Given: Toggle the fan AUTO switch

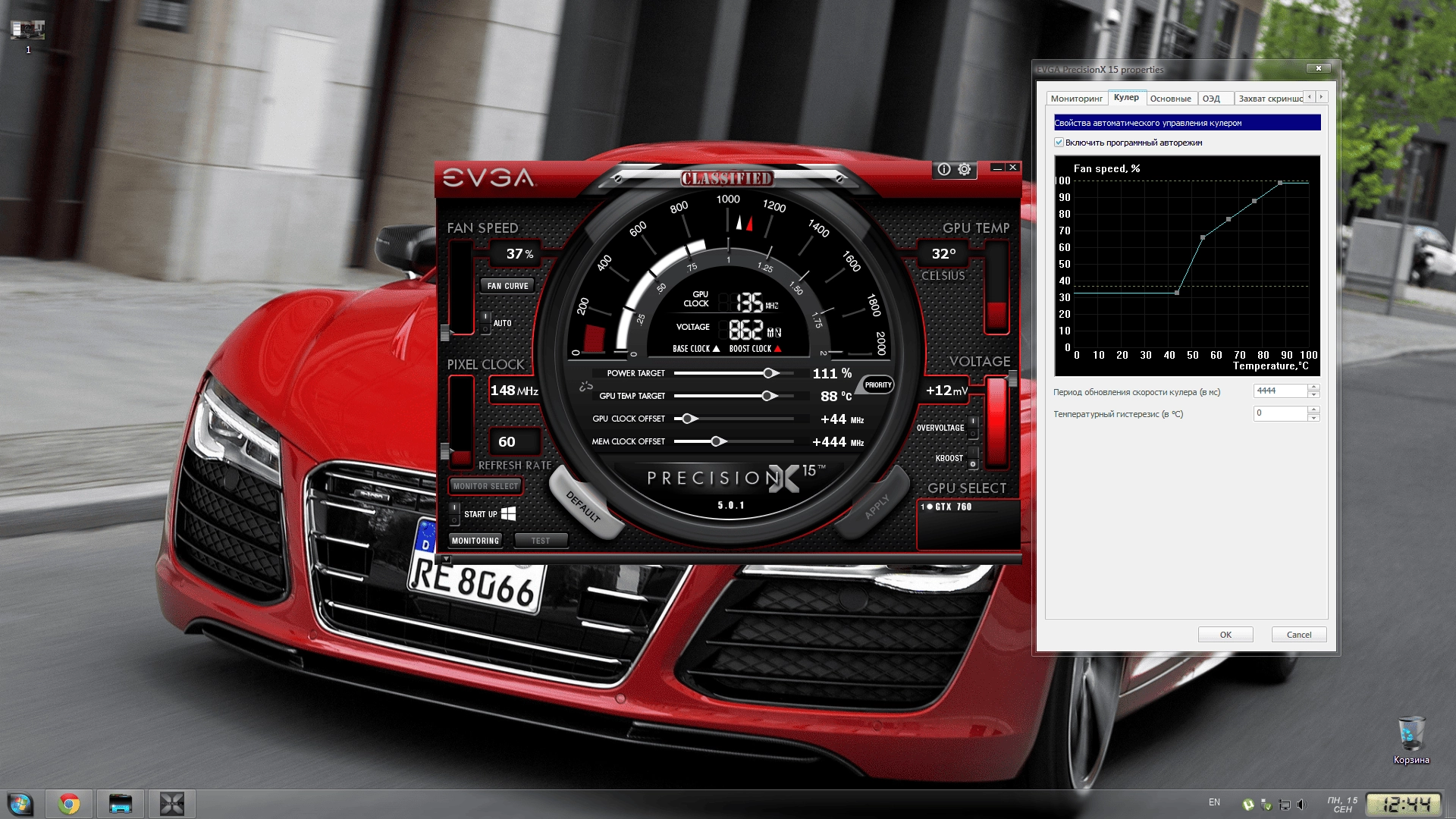Looking at the screenshot, I should point(485,323).
